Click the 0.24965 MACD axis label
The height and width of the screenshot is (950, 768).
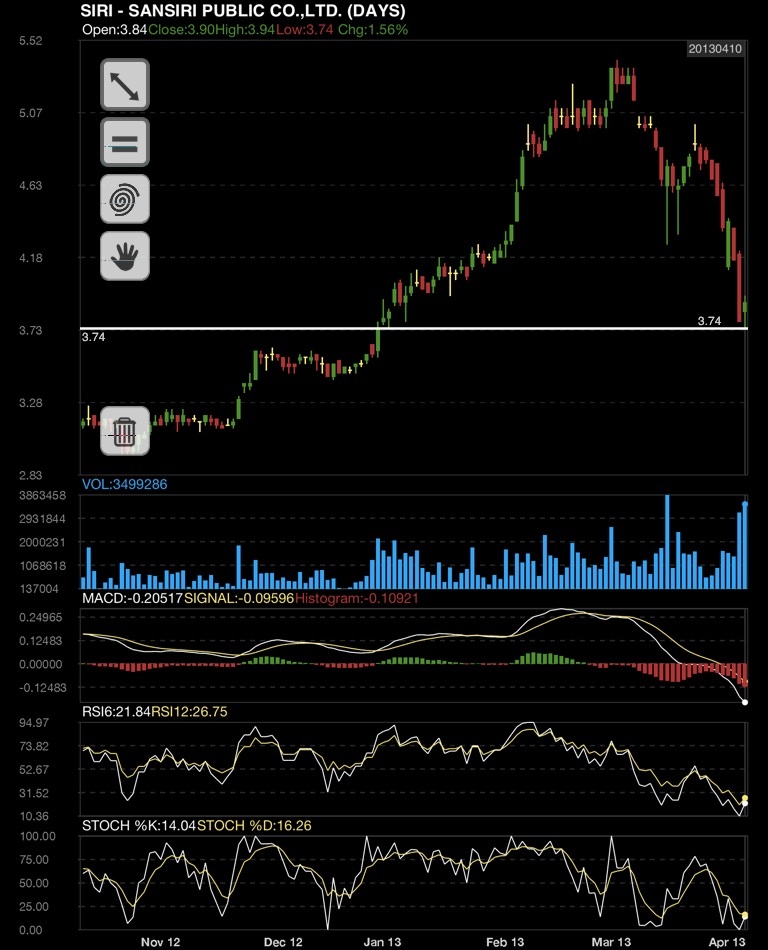(41, 617)
